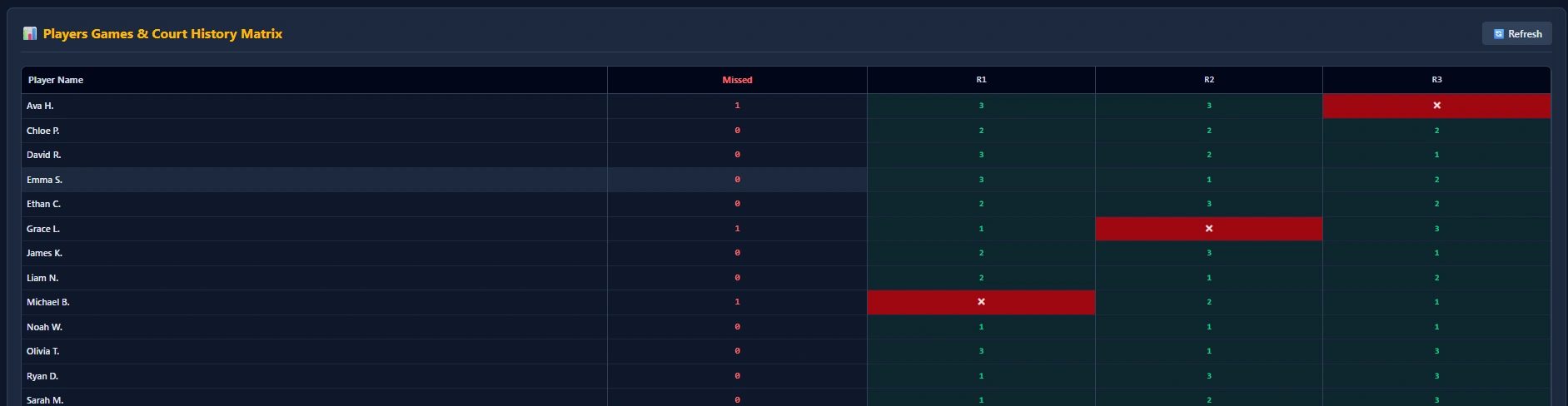
Task: Select player name Olivia T.
Action: coord(43,351)
